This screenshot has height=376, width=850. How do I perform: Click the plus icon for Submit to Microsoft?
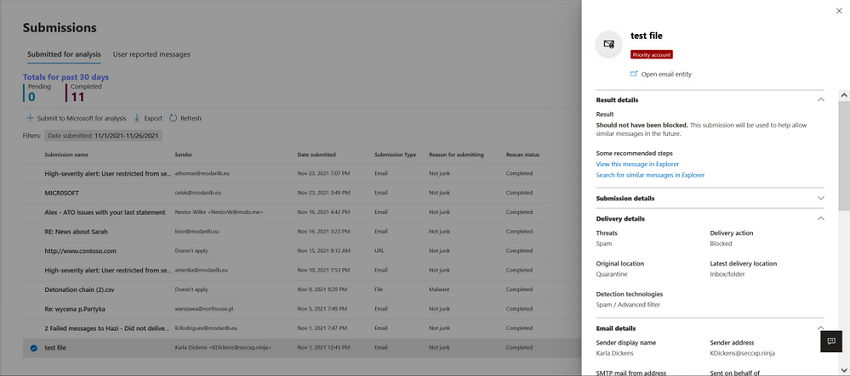tap(30, 118)
